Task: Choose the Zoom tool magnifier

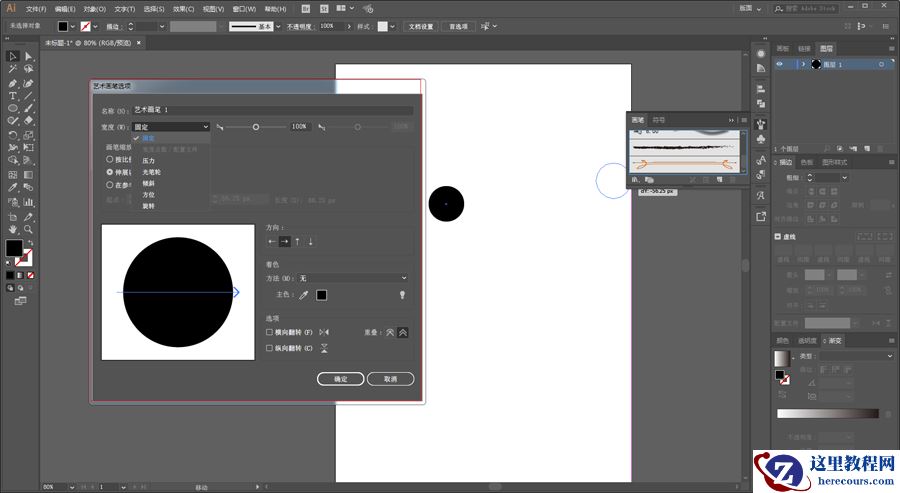Action: 29,228
